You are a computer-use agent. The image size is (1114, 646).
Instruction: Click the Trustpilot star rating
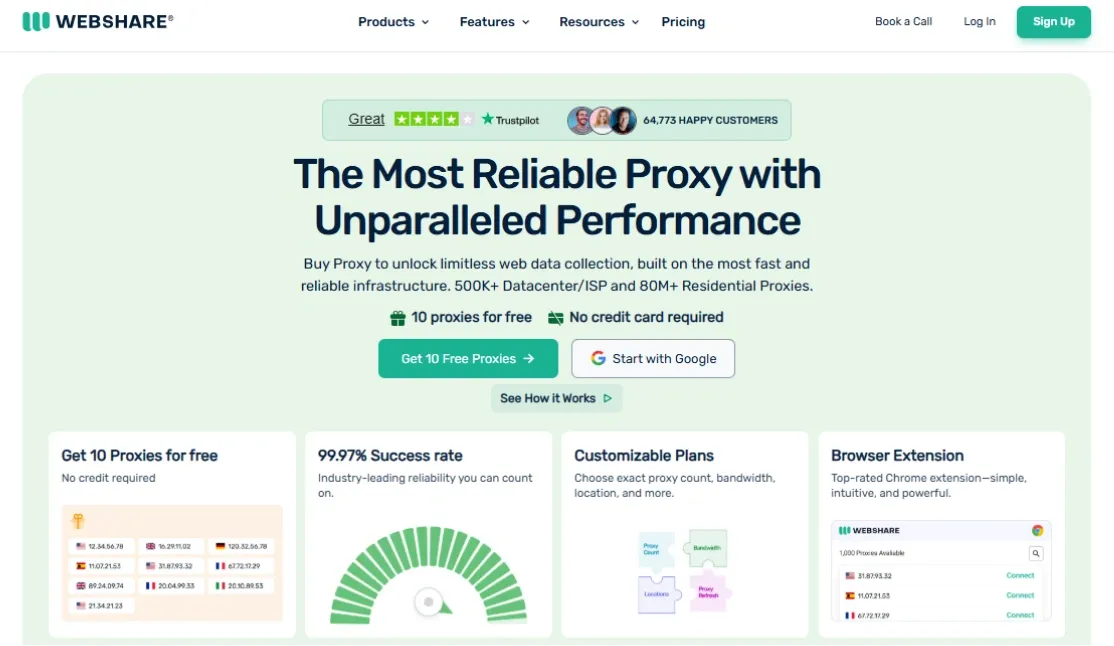[x=433, y=119]
